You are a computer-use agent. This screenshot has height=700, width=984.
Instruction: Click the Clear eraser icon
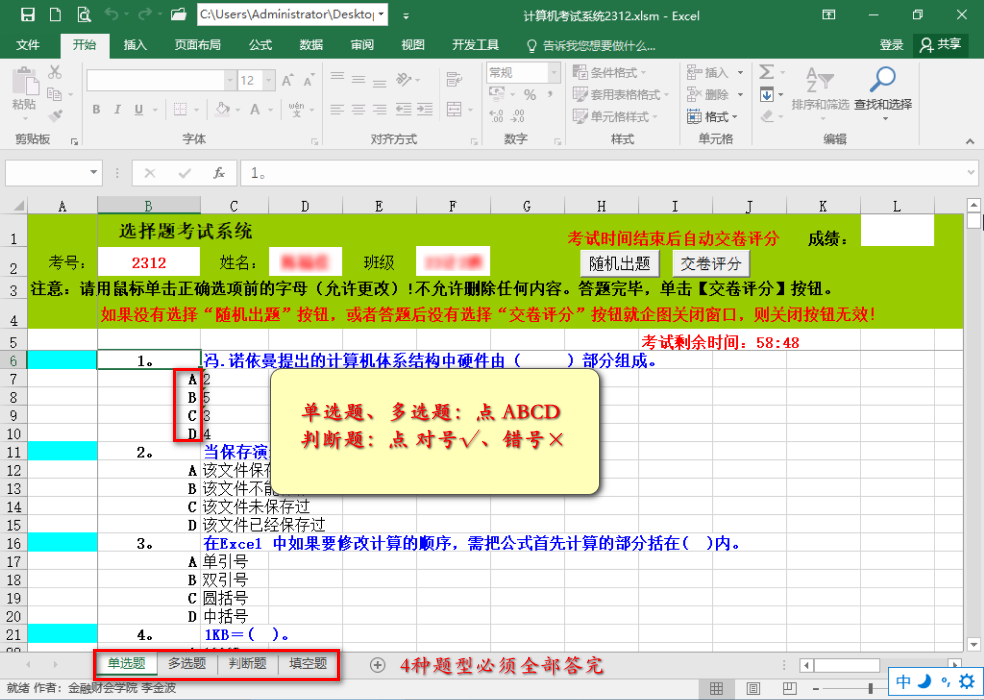pos(766,116)
